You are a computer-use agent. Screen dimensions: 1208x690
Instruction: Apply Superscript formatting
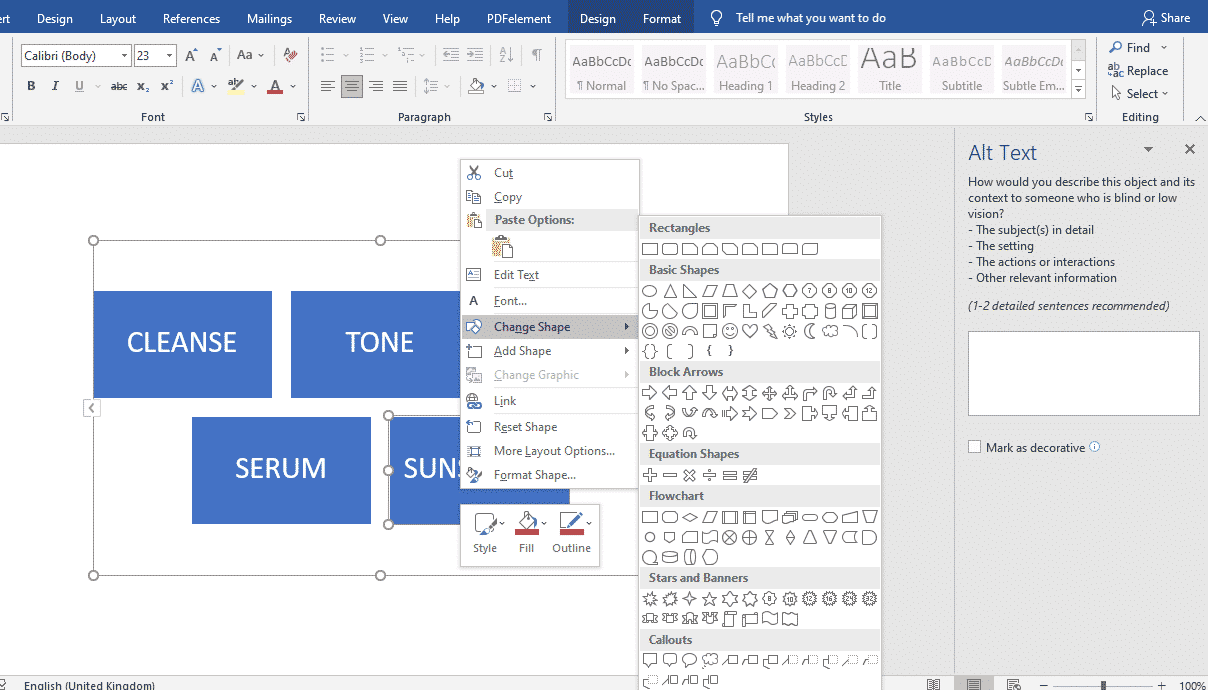[x=164, y=85]
